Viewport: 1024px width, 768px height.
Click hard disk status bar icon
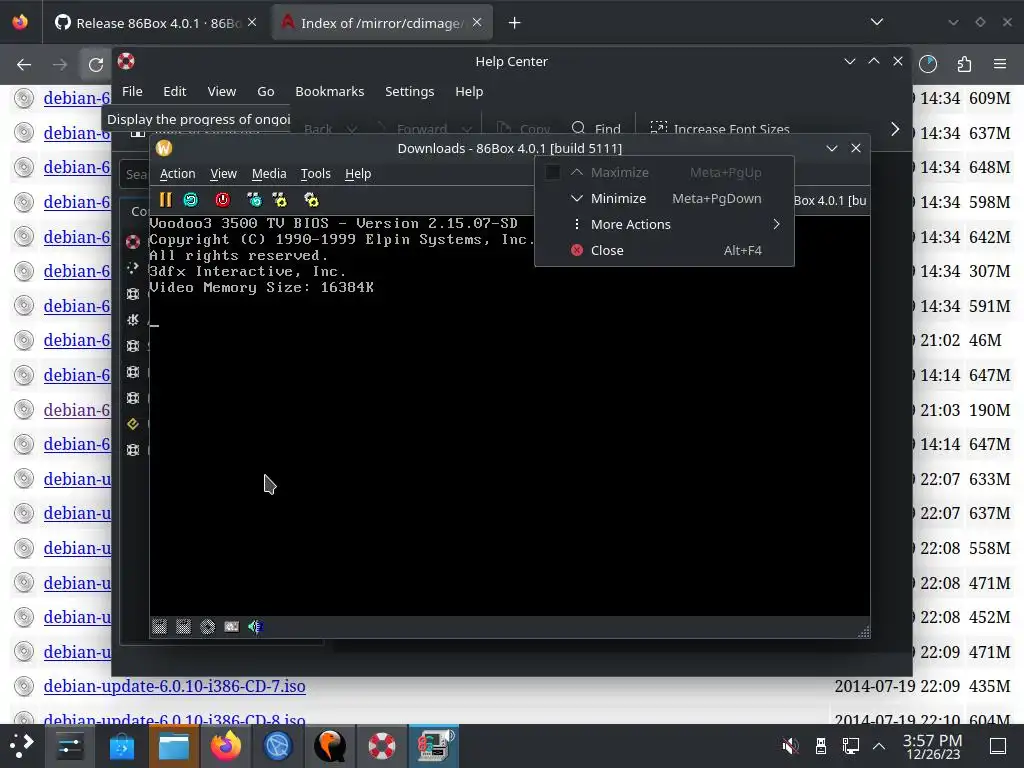(232, 627)
